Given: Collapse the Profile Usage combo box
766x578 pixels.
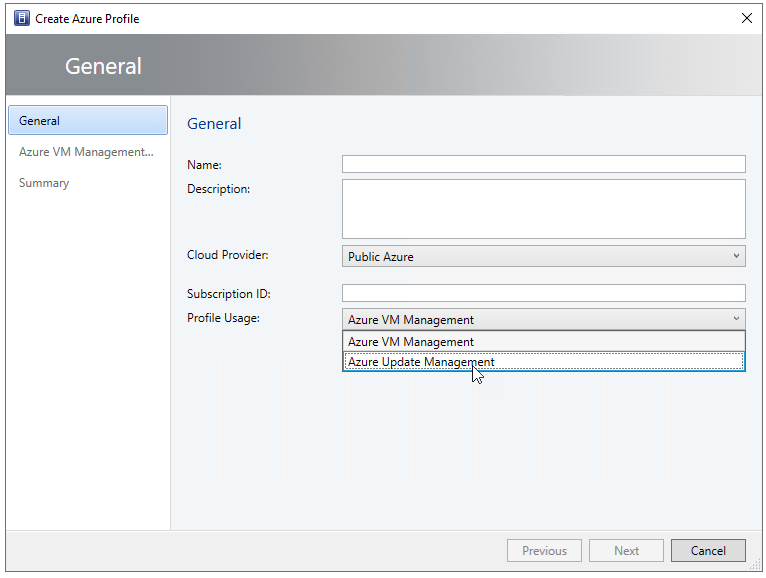Looking at the screenshot, I should tap(535, 320).
